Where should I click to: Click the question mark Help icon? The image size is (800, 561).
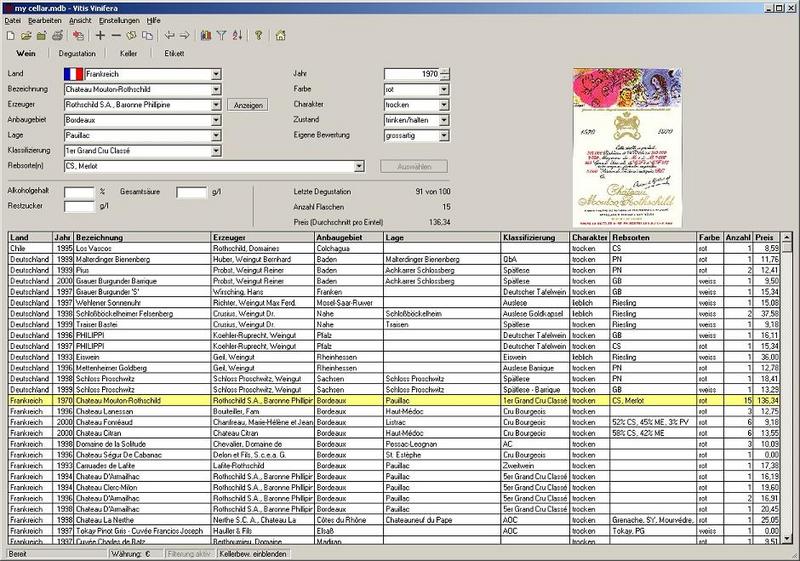pos(259,36)
